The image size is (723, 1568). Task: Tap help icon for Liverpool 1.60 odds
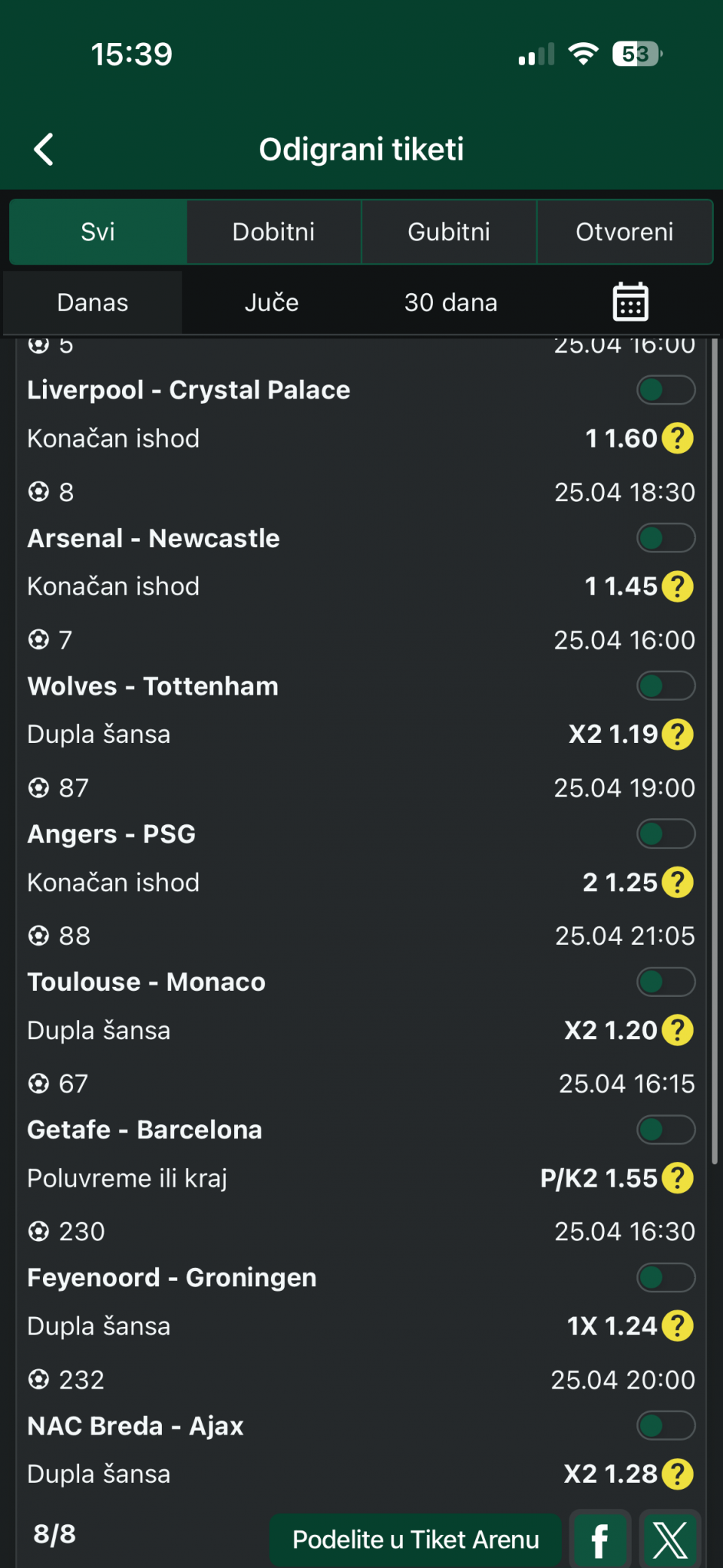(x=678, y=439)
